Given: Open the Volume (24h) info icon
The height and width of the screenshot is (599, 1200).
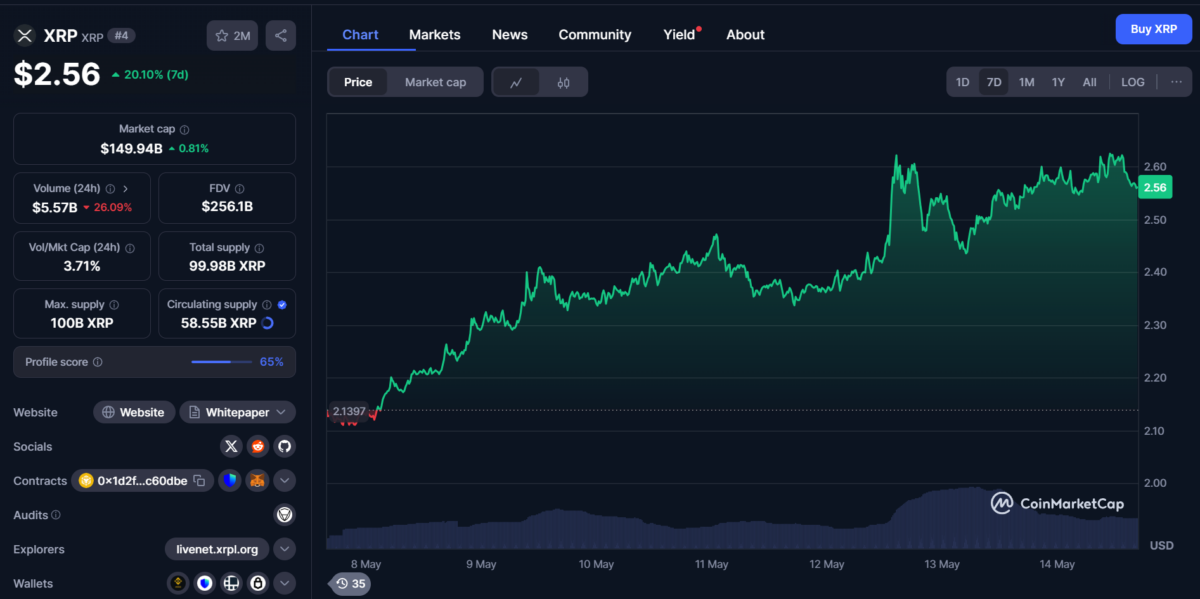Looking at the screenshot, I should click(x=110, y=189).
